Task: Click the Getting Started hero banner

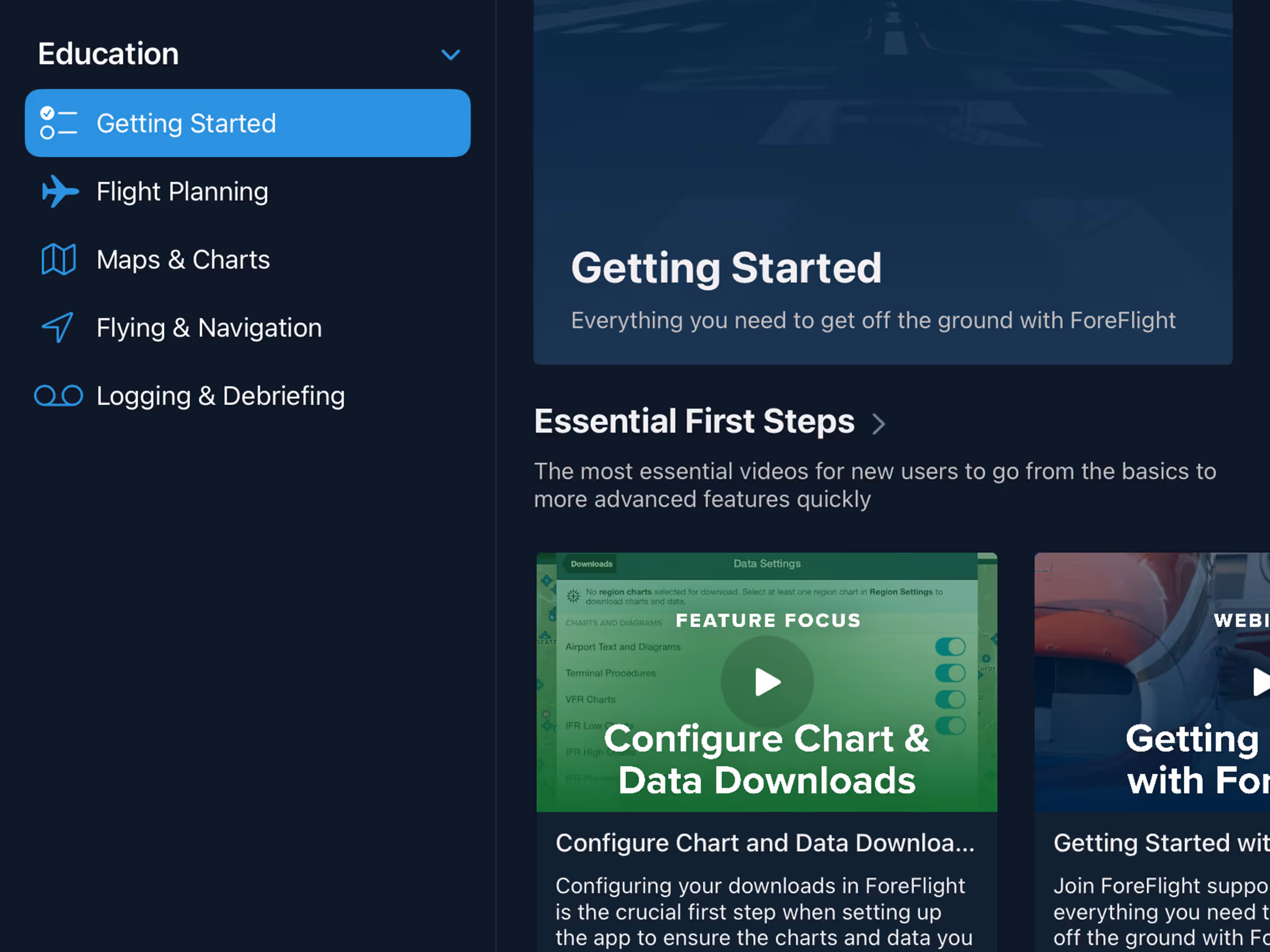Action: [883, 182]
